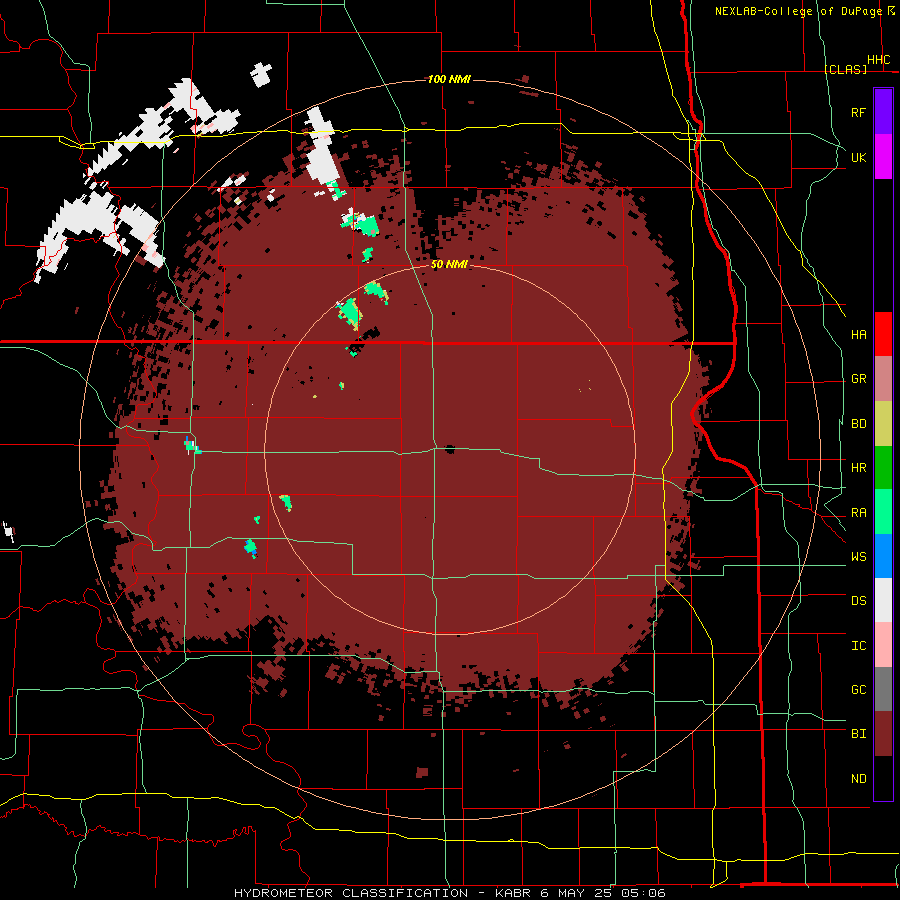The image size is (900, 900).
Task: Click the [CLAS] units label
Action: [846, 69]
